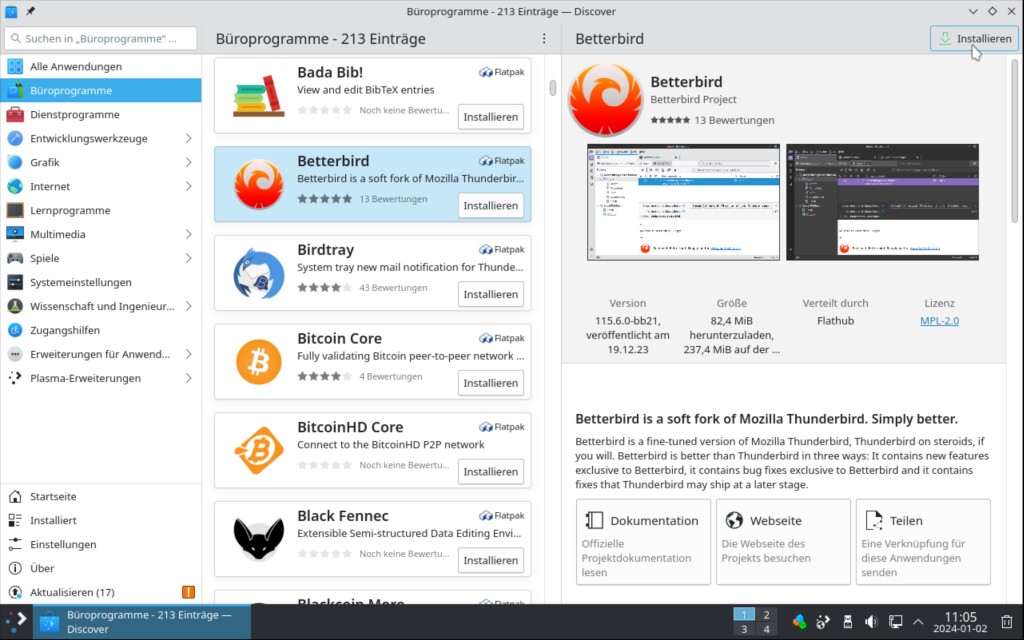Open the volume control in system tray
This screenshot has height=640, width=1024.
click(x=871, y=622)
